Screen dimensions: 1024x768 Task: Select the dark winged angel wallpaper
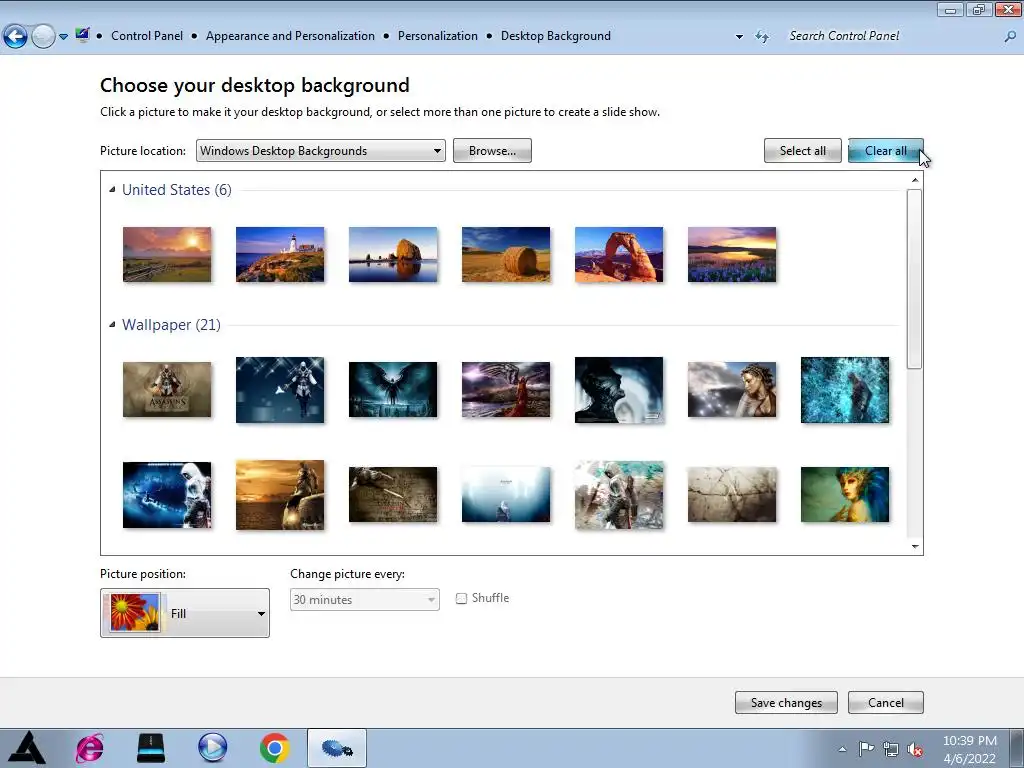tap(393, 390)
